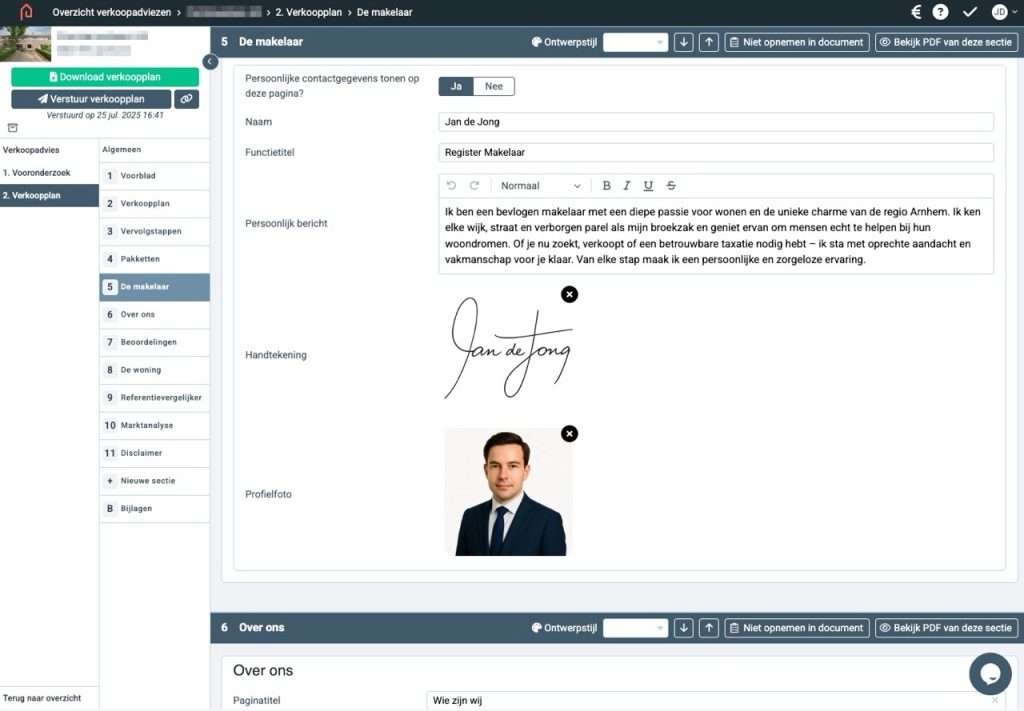The image size is (1024, 711).
Task: Toggle underline formatting
Action: (x=648, y=185)
